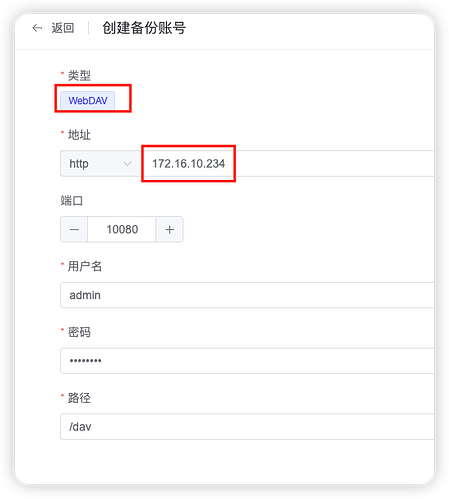Click the port number field 10080
The image size is (449, 499).
click(122, 229)
